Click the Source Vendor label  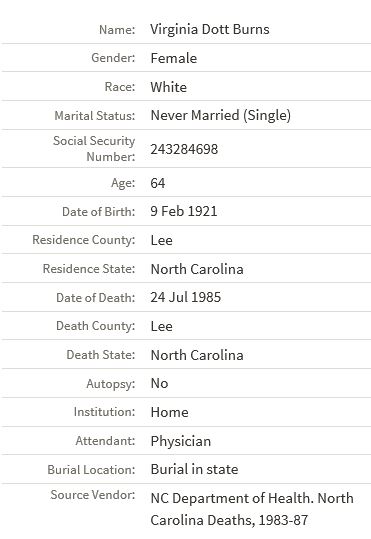coord(93,495)
